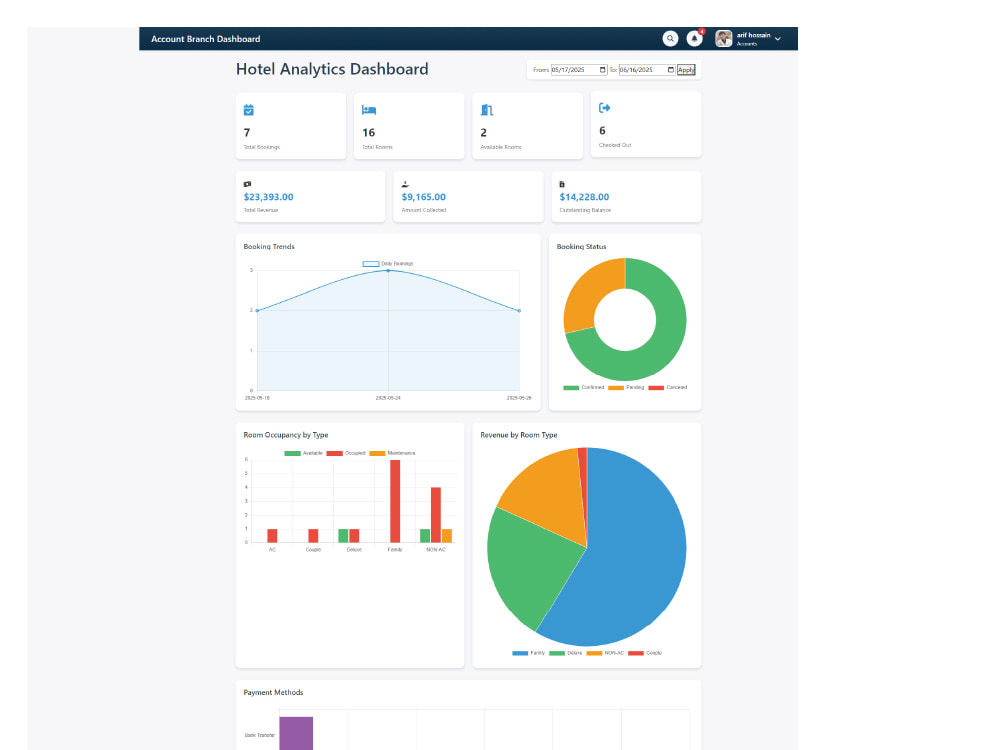Viewport: 1000px width, 750px height.
Task: Click the $14,228.00 outstanding balance value
Action: pyautogui.click(x=584, y=197)
